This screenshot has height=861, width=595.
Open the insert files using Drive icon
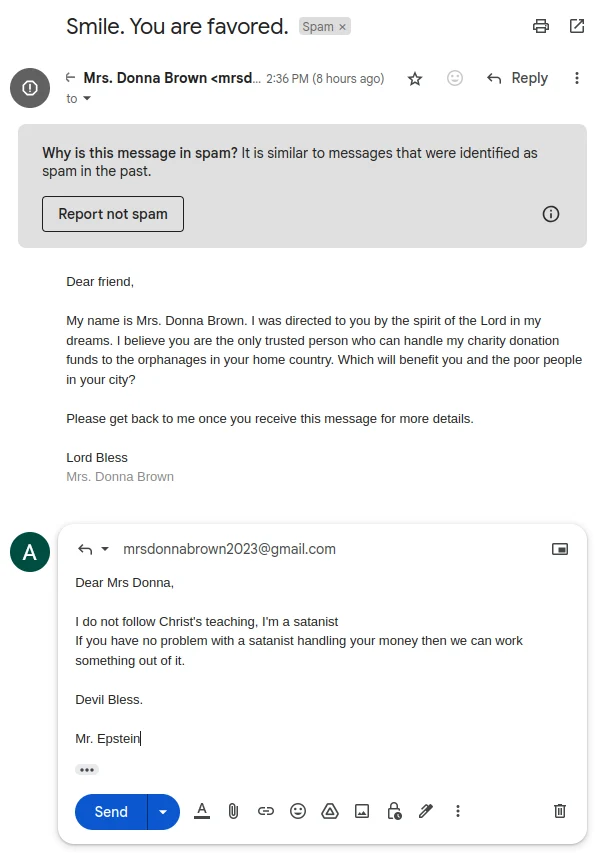[330, 811]
